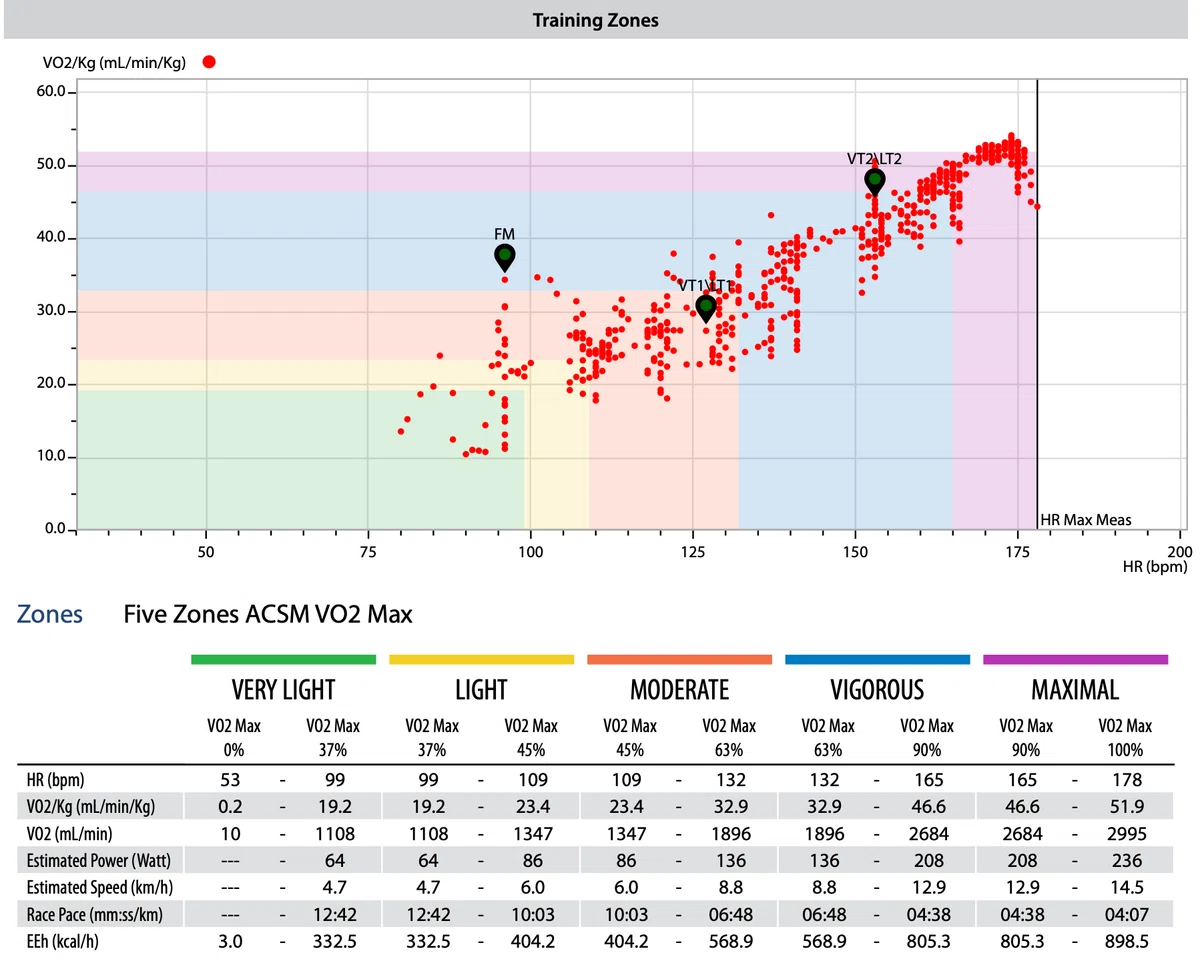Click the HR Max Meas vertical line label

pyautogui.click(x=1086, y=519)
